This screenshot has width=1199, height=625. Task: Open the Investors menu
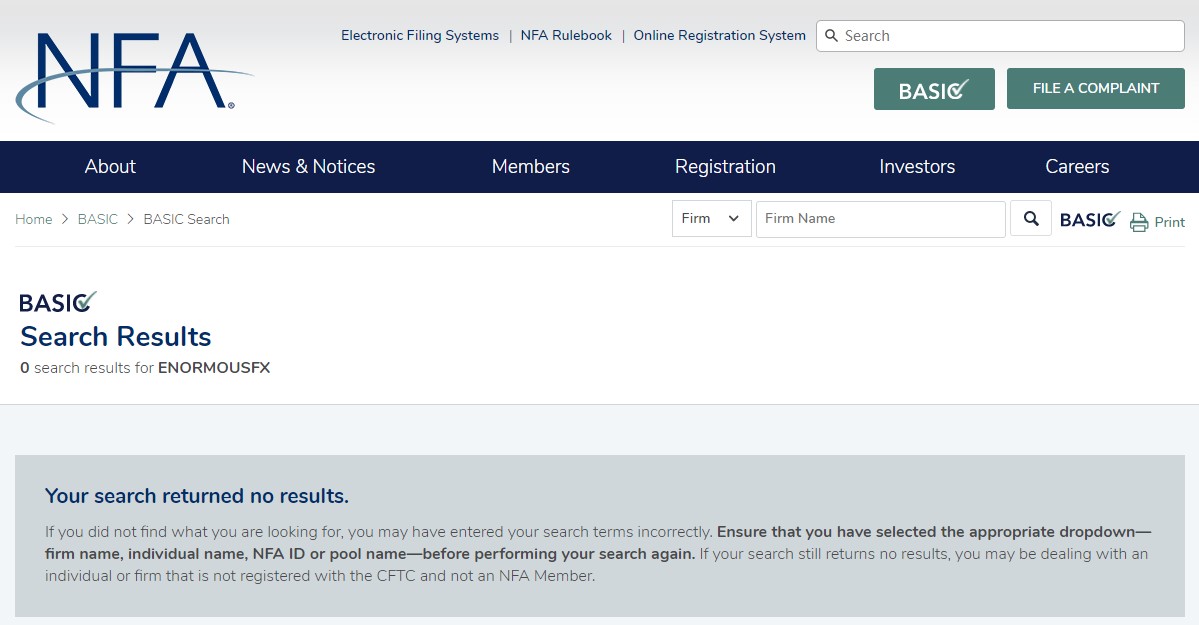[917, 167]
